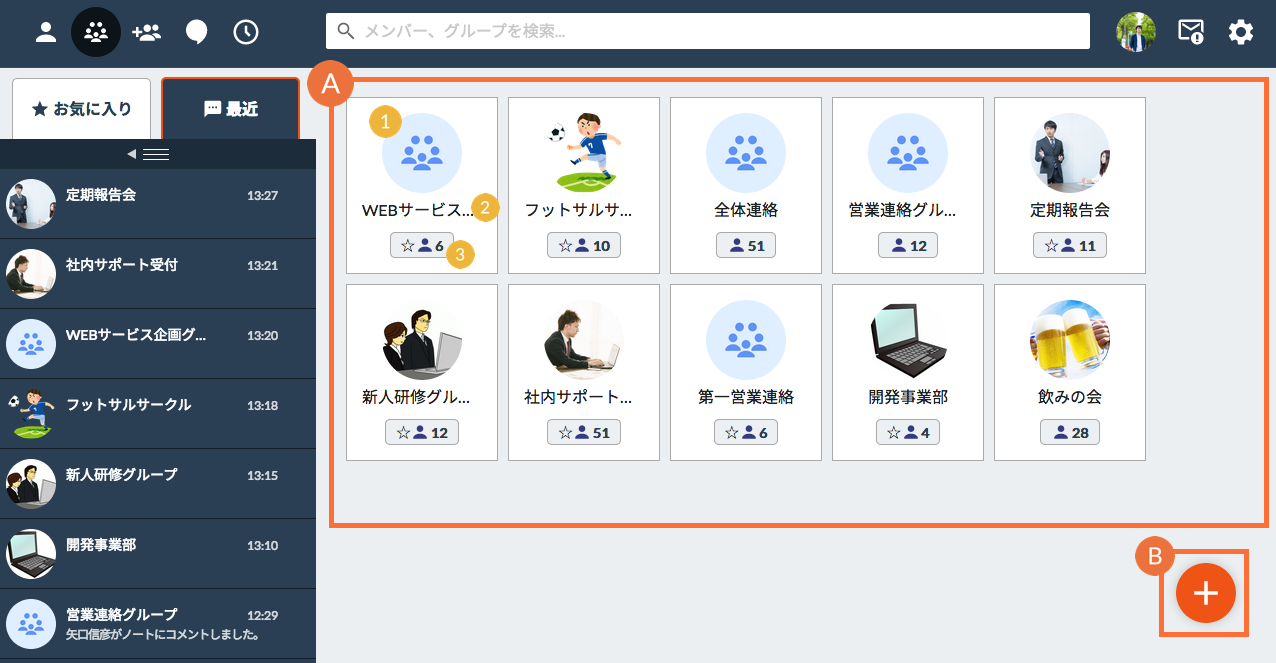Open the 飲みの会 group card
Viewport: 1276px width, 663px height.
1069,372
